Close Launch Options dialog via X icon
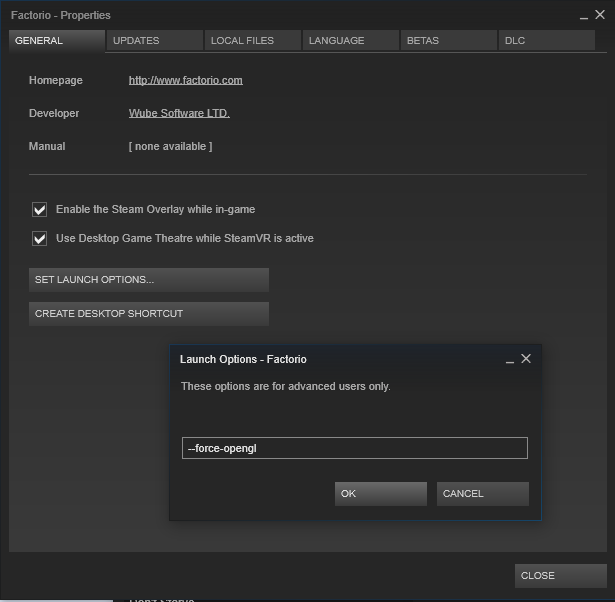 (526, 359)
